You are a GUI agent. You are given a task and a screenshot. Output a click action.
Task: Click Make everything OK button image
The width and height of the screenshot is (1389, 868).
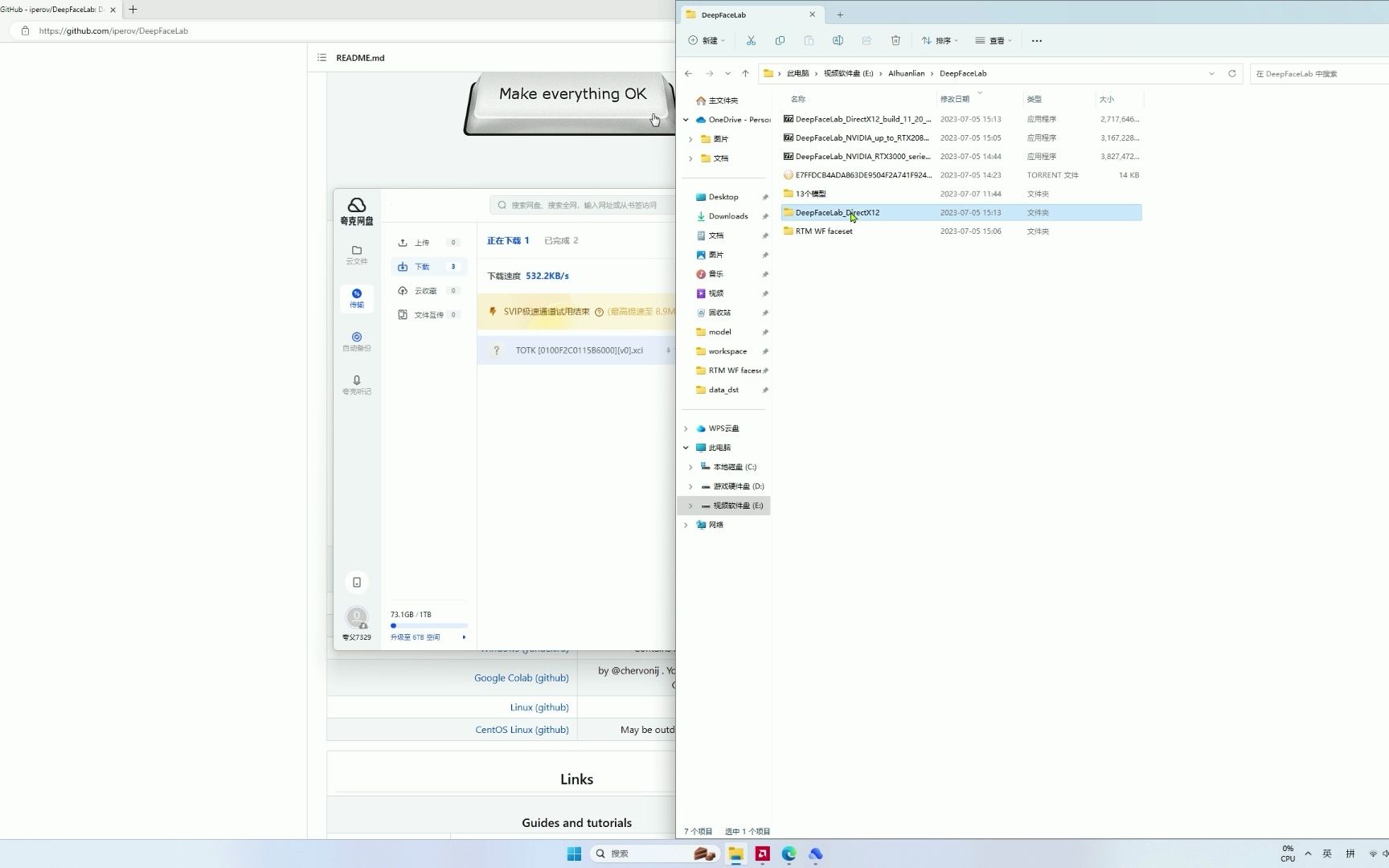click(571, 103)
